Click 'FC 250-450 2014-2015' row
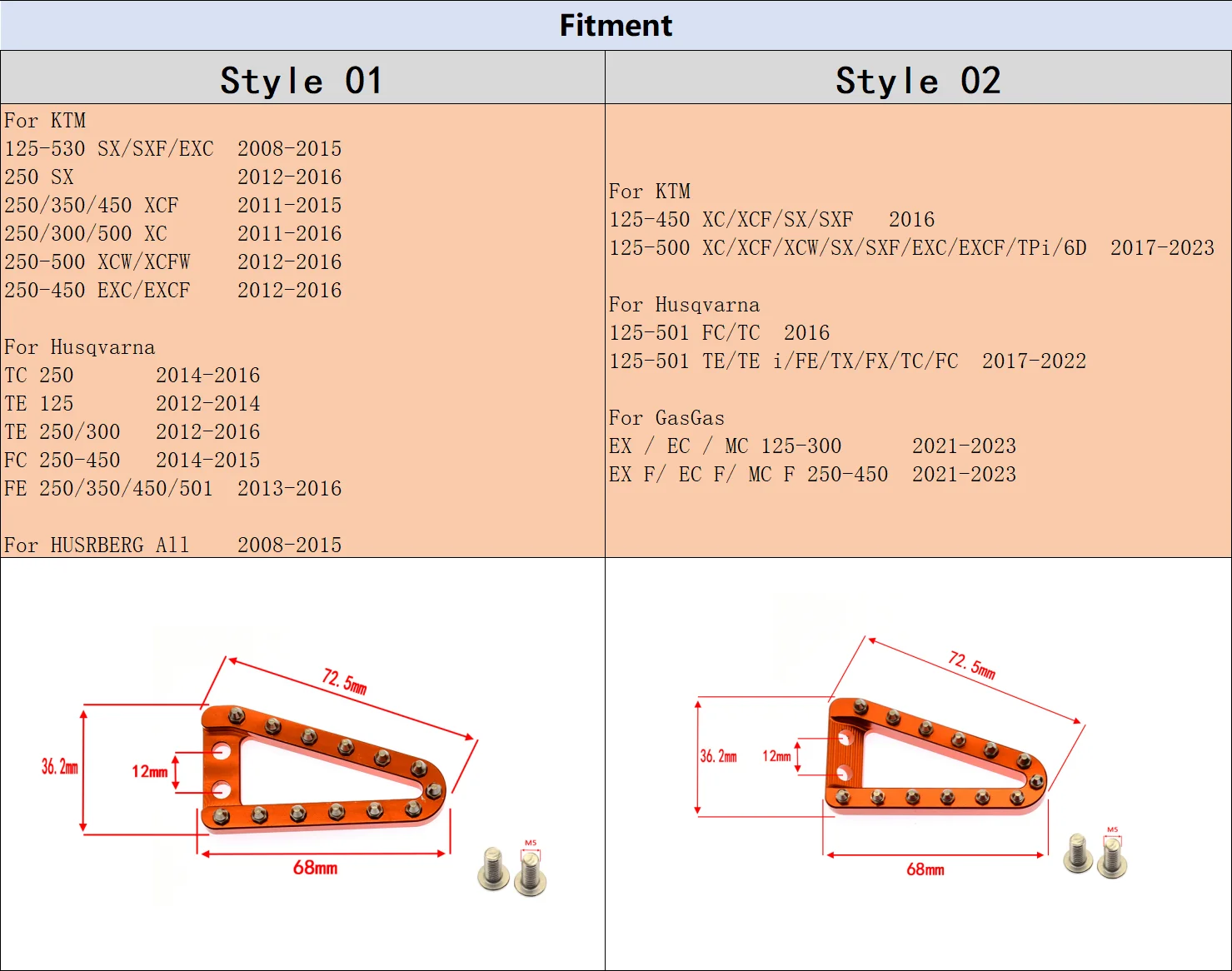 point(132,461)
